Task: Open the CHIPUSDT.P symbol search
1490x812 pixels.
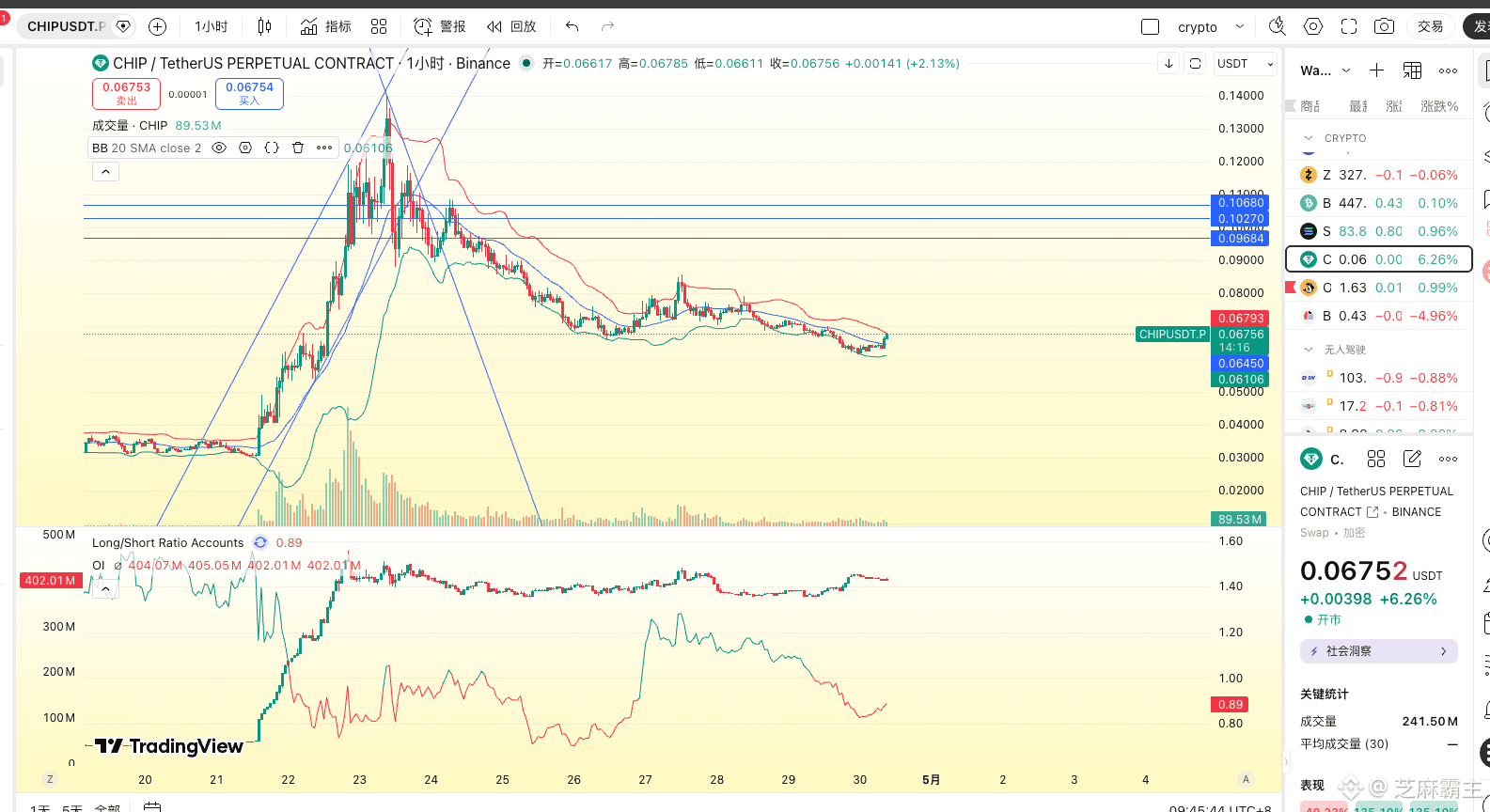Action: tap(66, 26)
